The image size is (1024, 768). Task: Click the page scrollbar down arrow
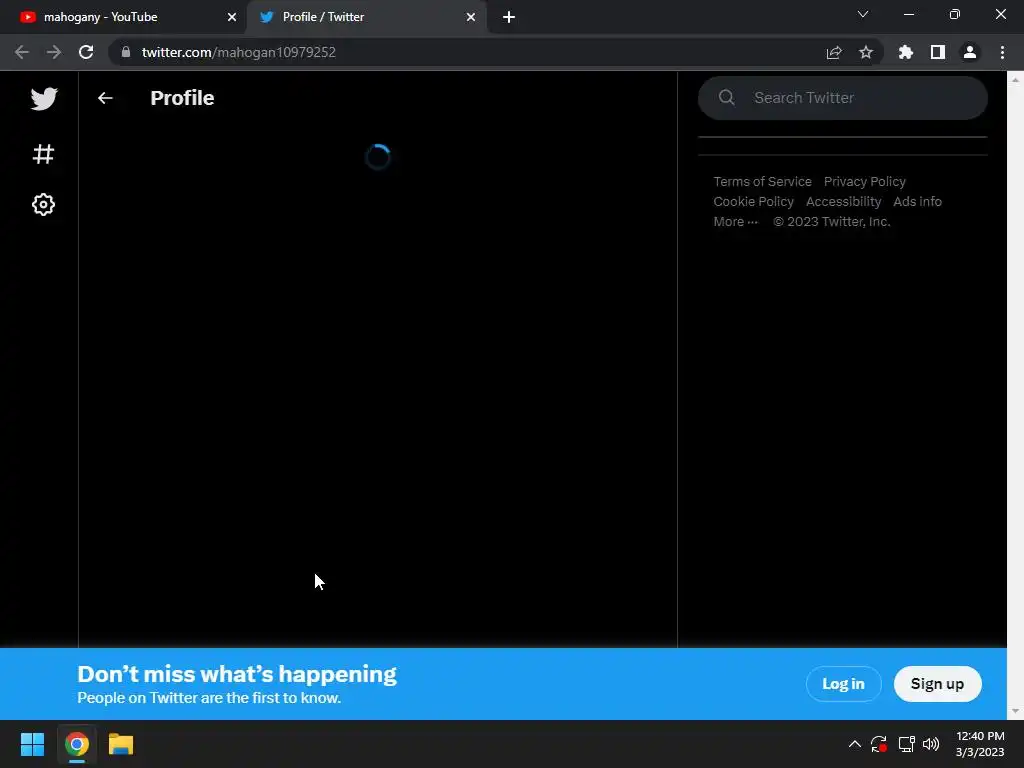(x=1015, y=711)
